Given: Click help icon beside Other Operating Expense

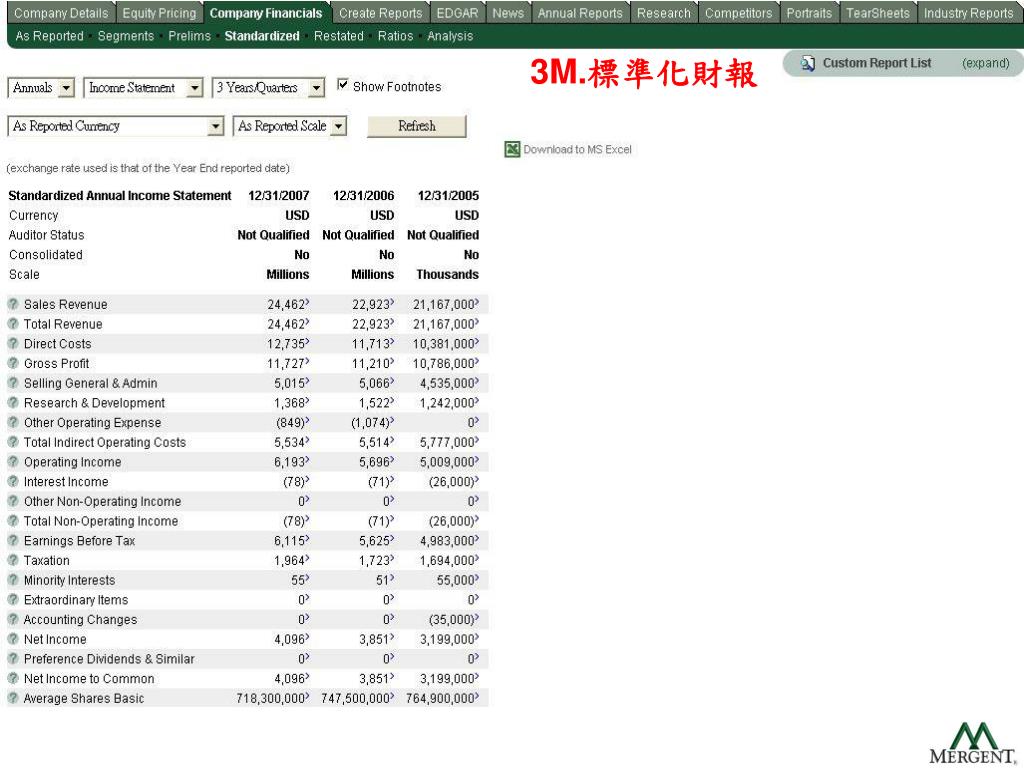Looking at the screenshot, I should [x=12, y=422].
